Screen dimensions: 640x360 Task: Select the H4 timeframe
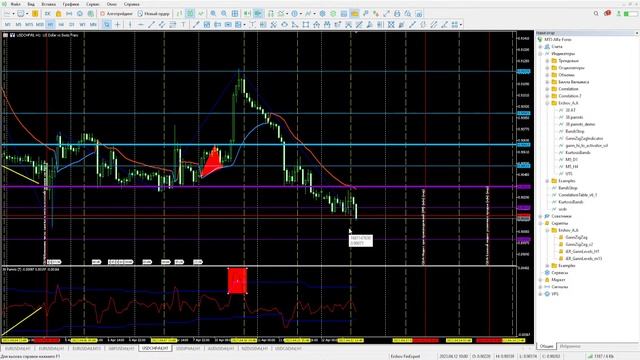point(61,25)
